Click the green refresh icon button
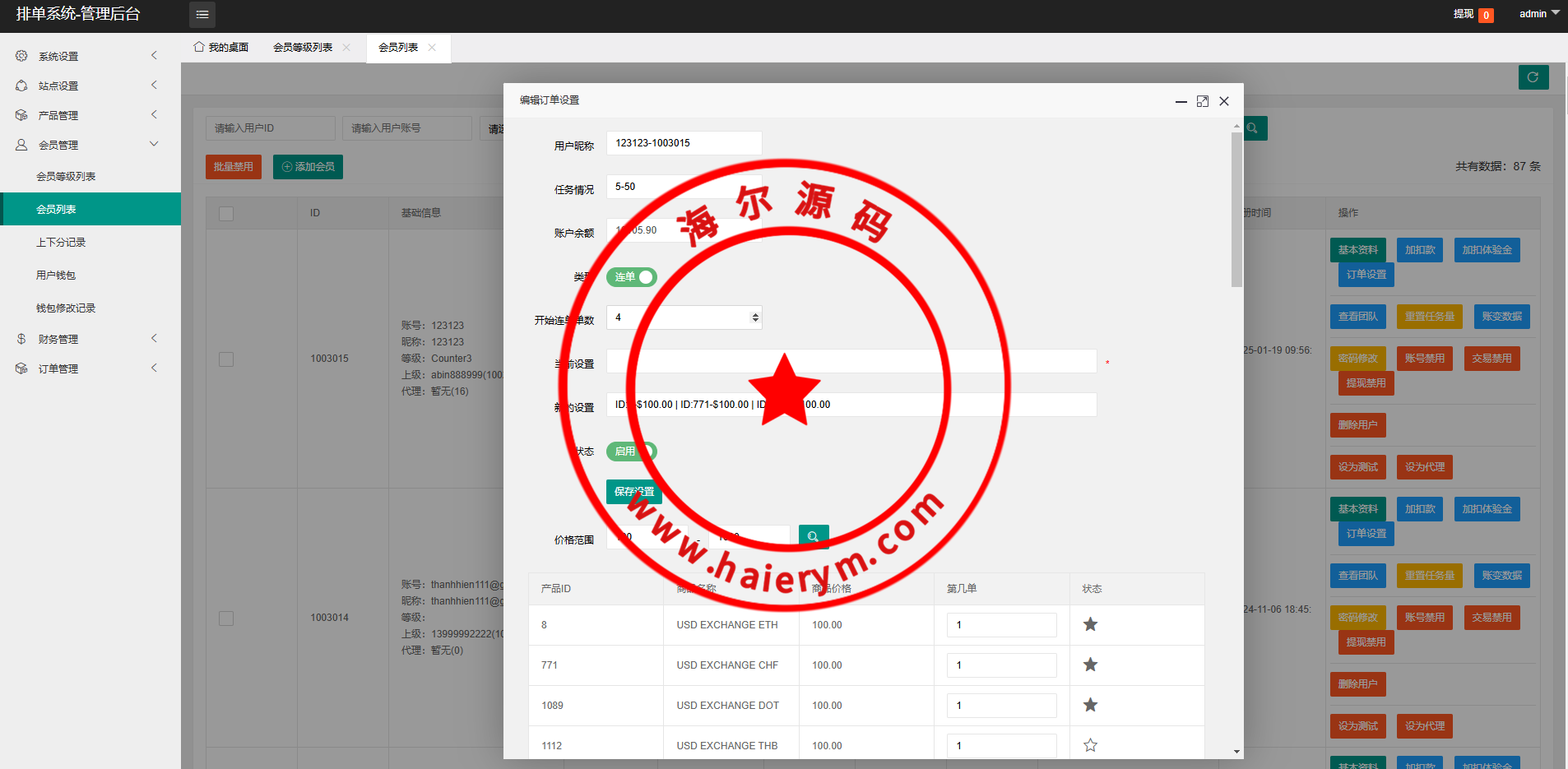1568x769 pixels. point(1533,77)
